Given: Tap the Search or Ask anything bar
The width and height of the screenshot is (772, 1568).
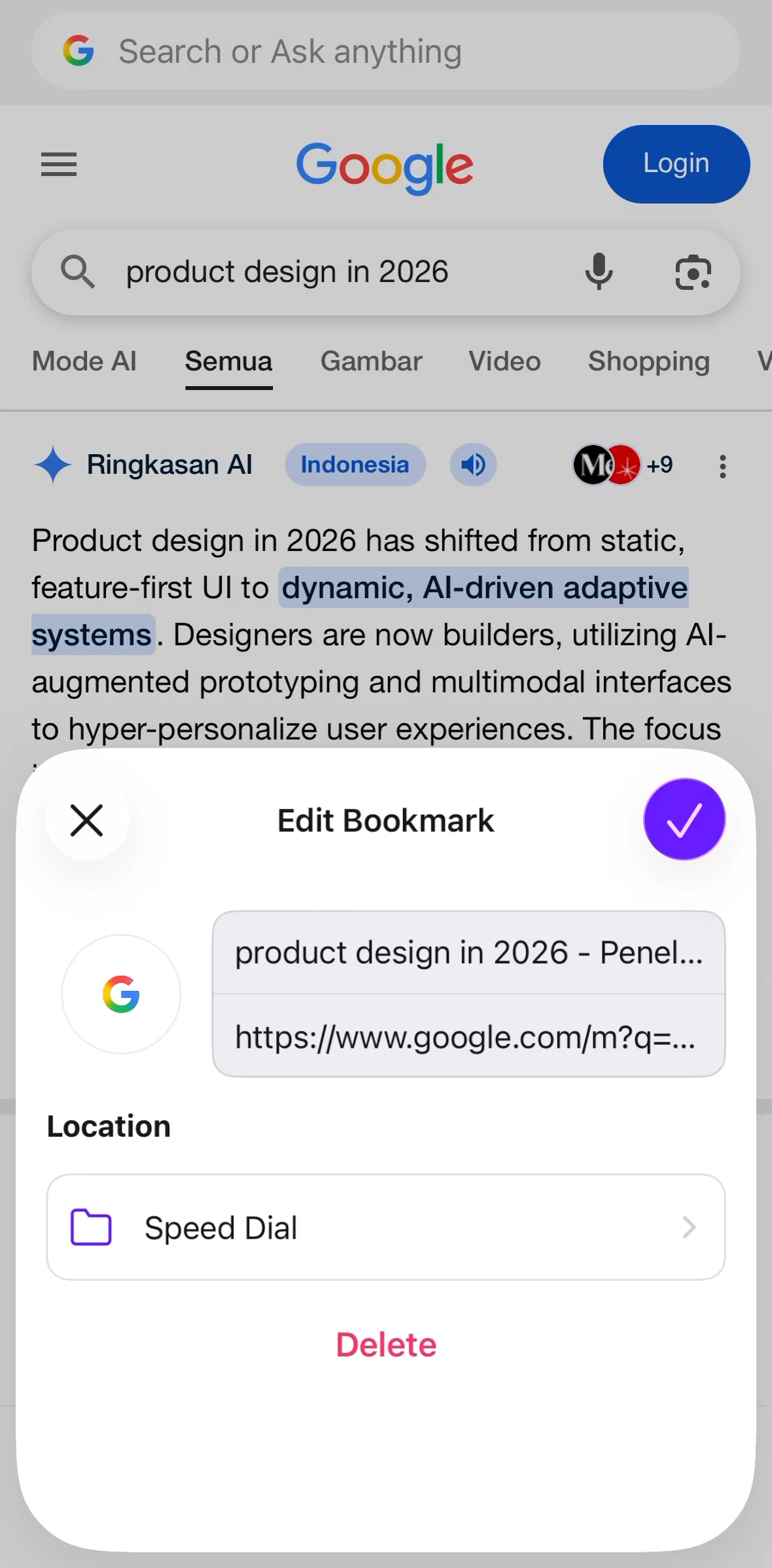Looking at the screenshot, I should pos(386,51).
